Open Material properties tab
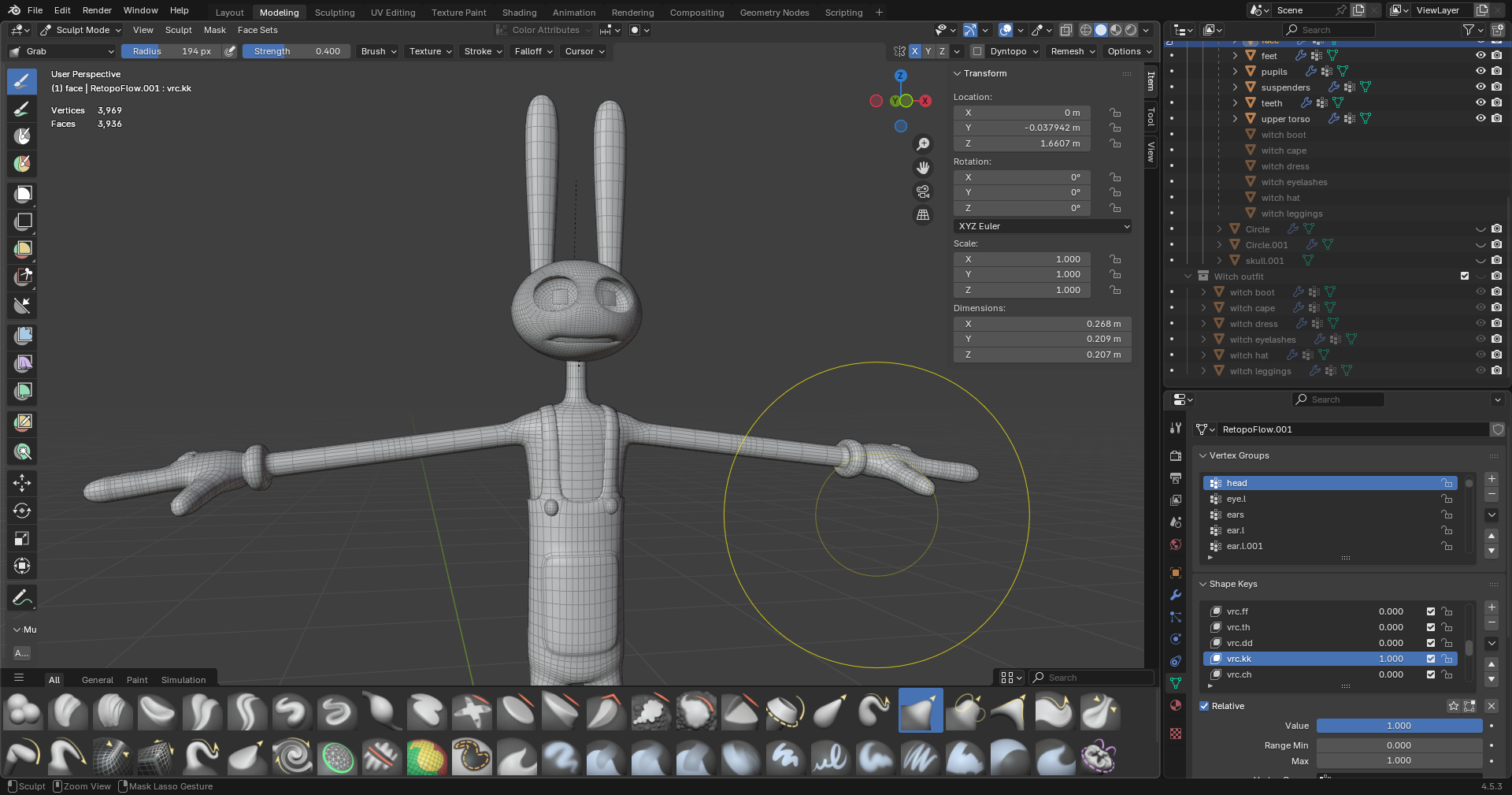 pyautogui.click(x=1176, y=705)
